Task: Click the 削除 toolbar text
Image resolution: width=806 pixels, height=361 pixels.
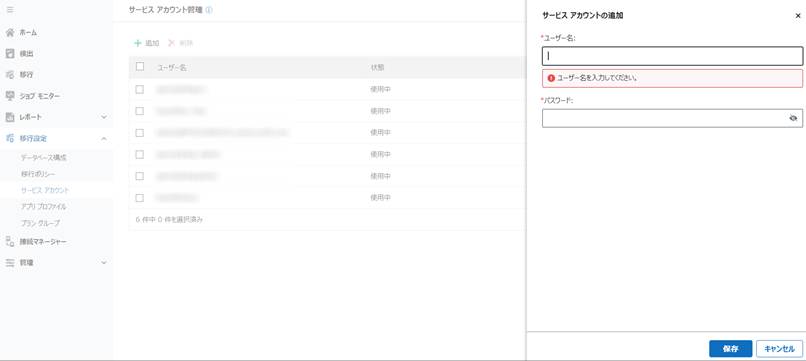Action: [x=186, y=43]
